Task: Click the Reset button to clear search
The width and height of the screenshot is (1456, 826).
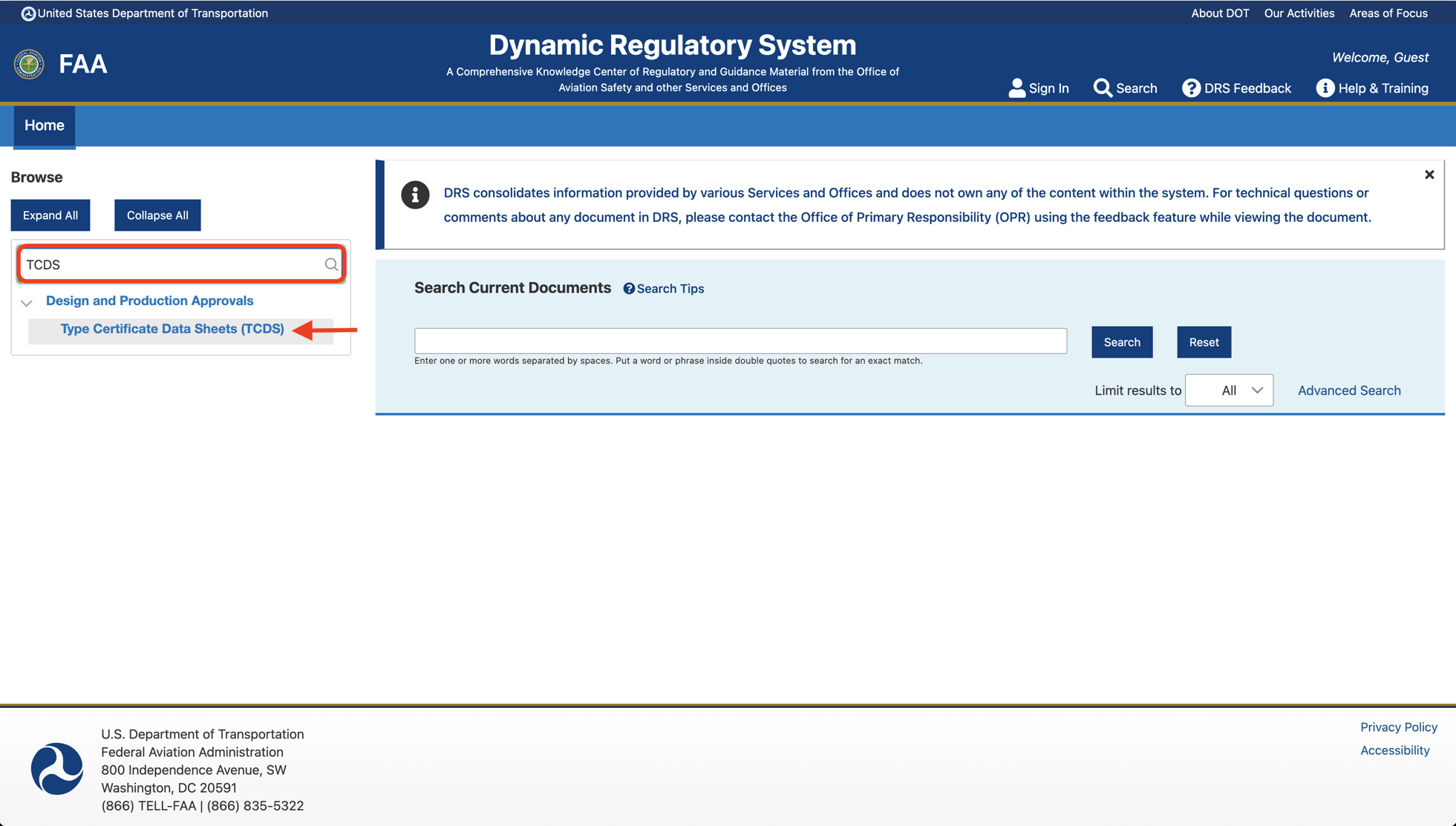Action: (1204, 341)
